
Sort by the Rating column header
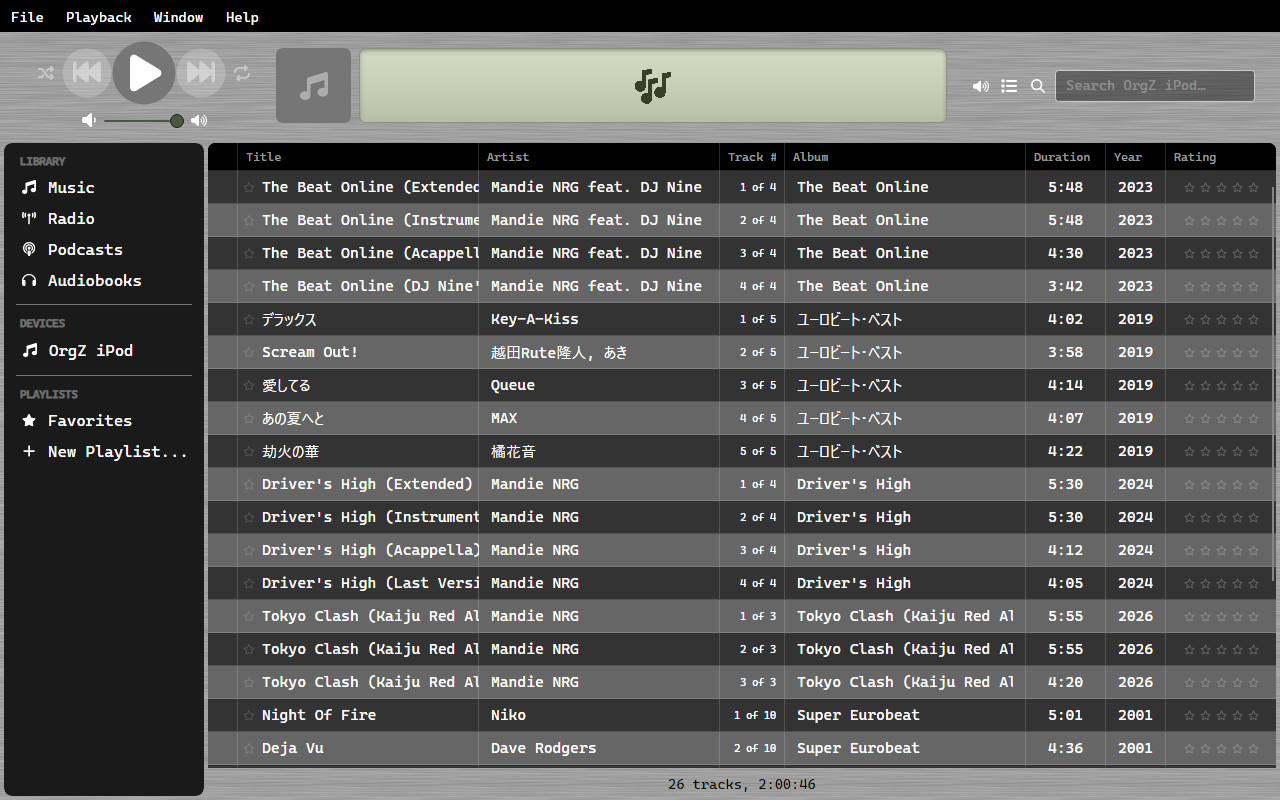coord(1220,157)
